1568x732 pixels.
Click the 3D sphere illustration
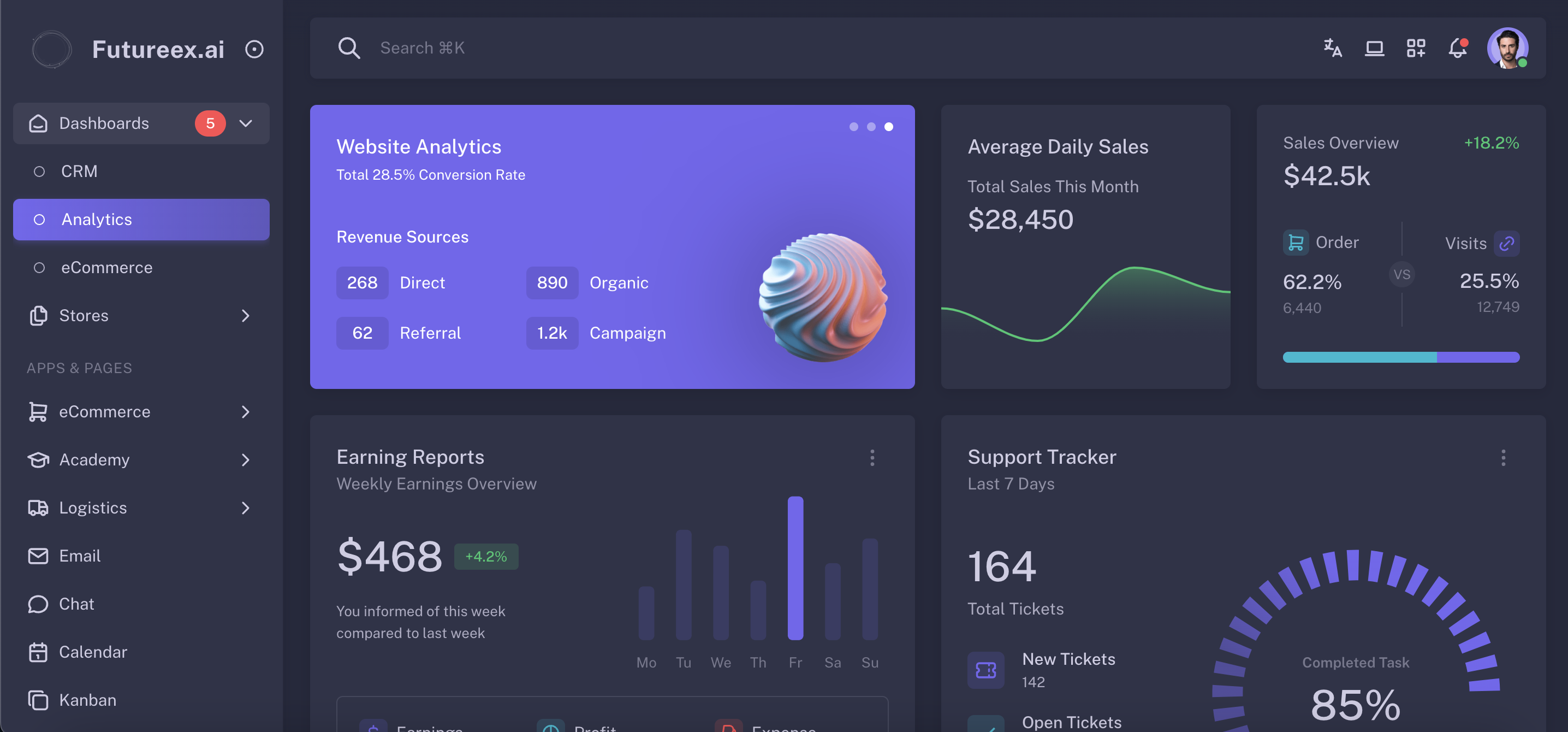(x=823, y=297)
